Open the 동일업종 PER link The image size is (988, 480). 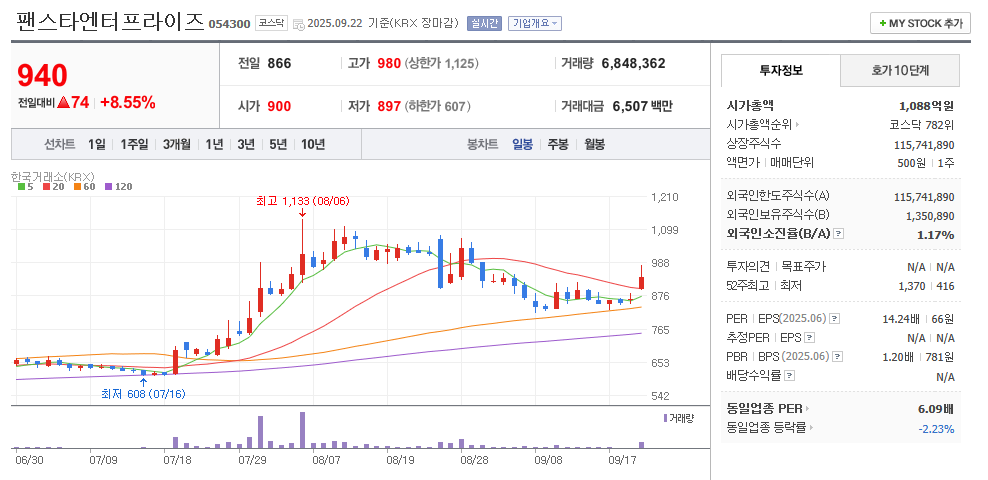point(764,409)
